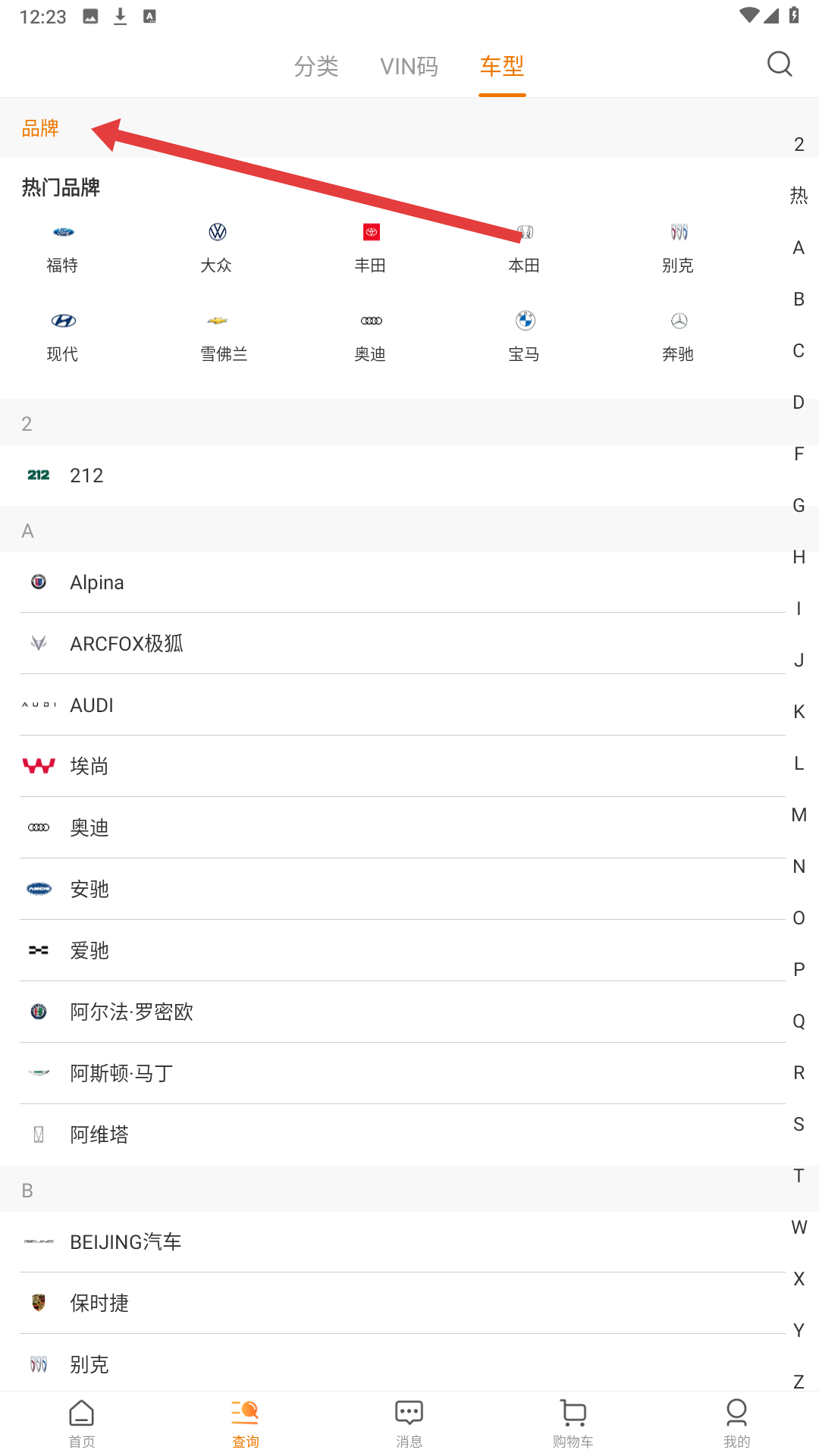Choose the Volkswagen logo in hot brands
The width and height of the screenshot is (819, 1456).
click(x=217, y=233)
